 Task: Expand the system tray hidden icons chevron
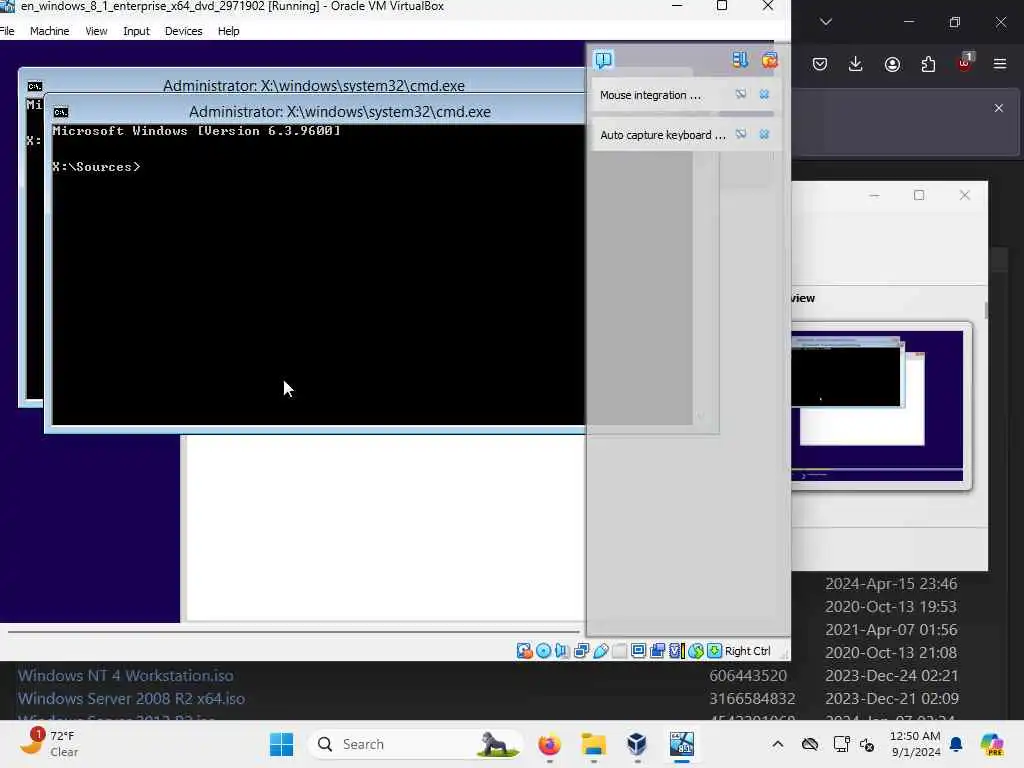777,744
